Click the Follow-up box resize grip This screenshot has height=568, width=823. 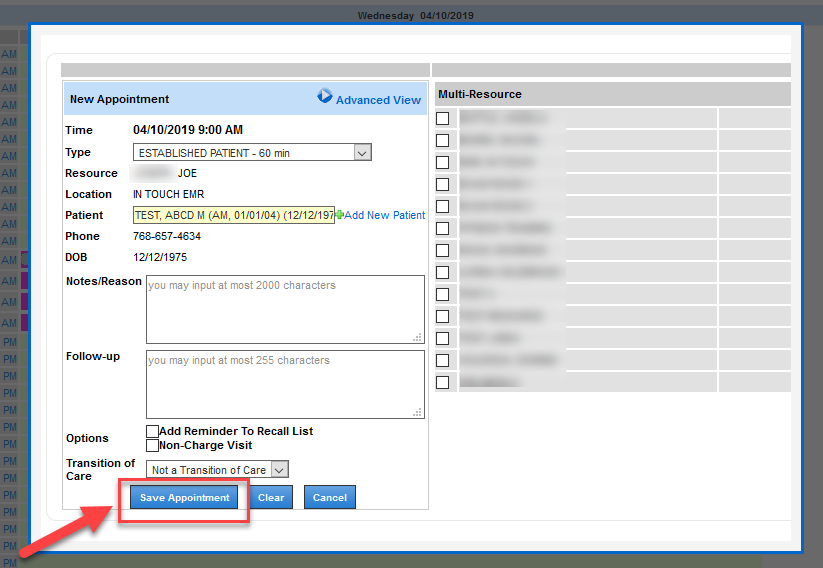pyautogui.click(x=417, y=411)
